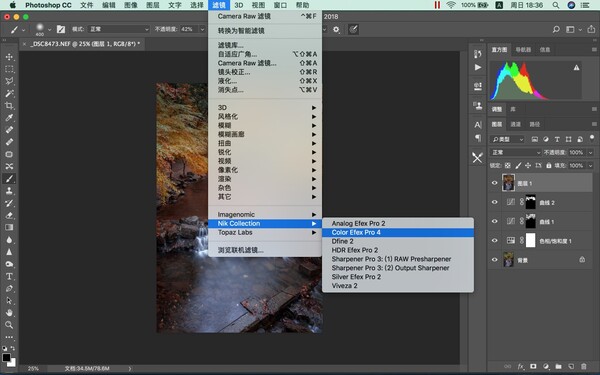Screen dimensions: 600x375
Task: Expand the 风格化 submenu
Action: 266,116
